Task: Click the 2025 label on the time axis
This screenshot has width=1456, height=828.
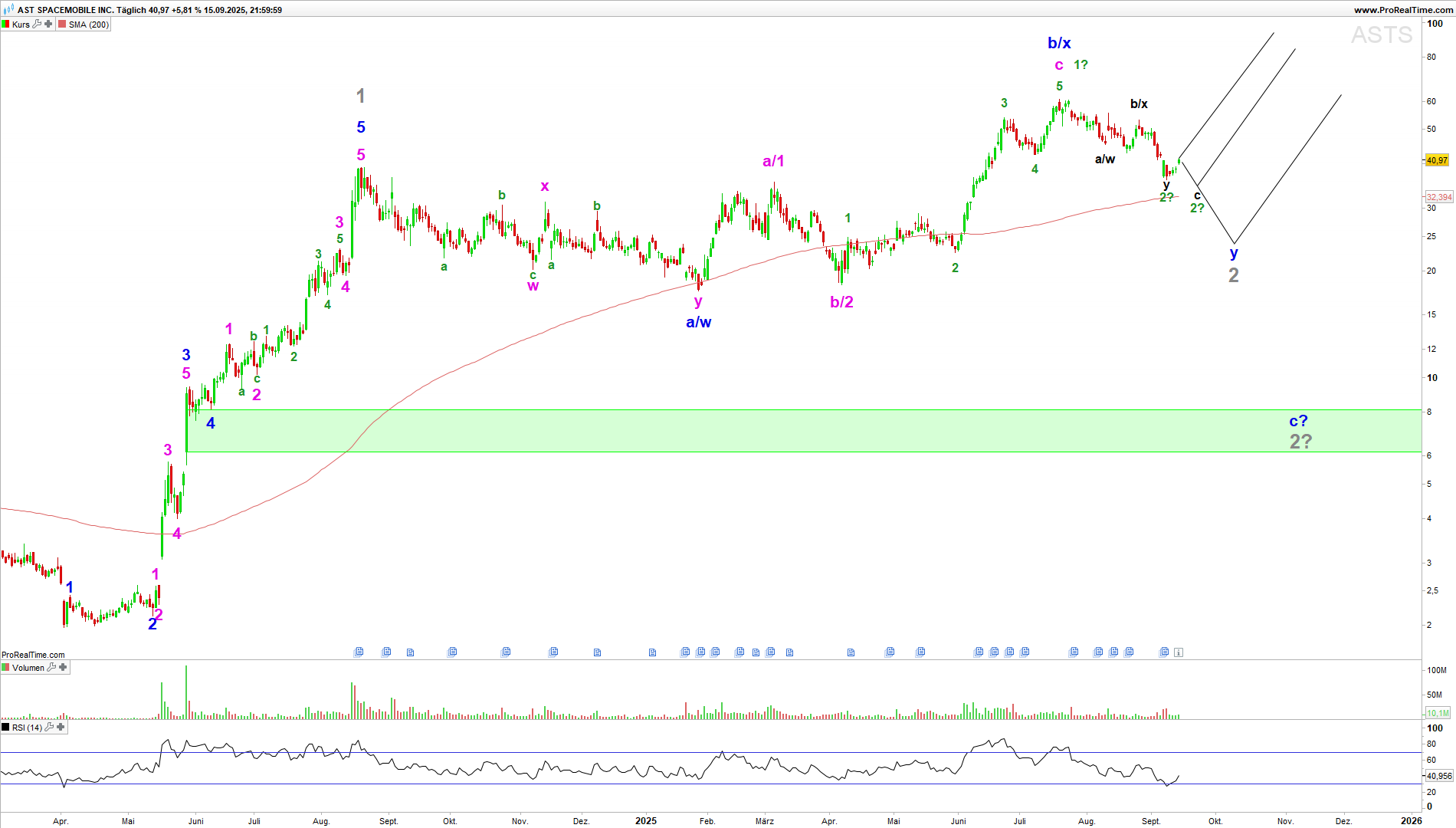Action: (x=646, y=820)
